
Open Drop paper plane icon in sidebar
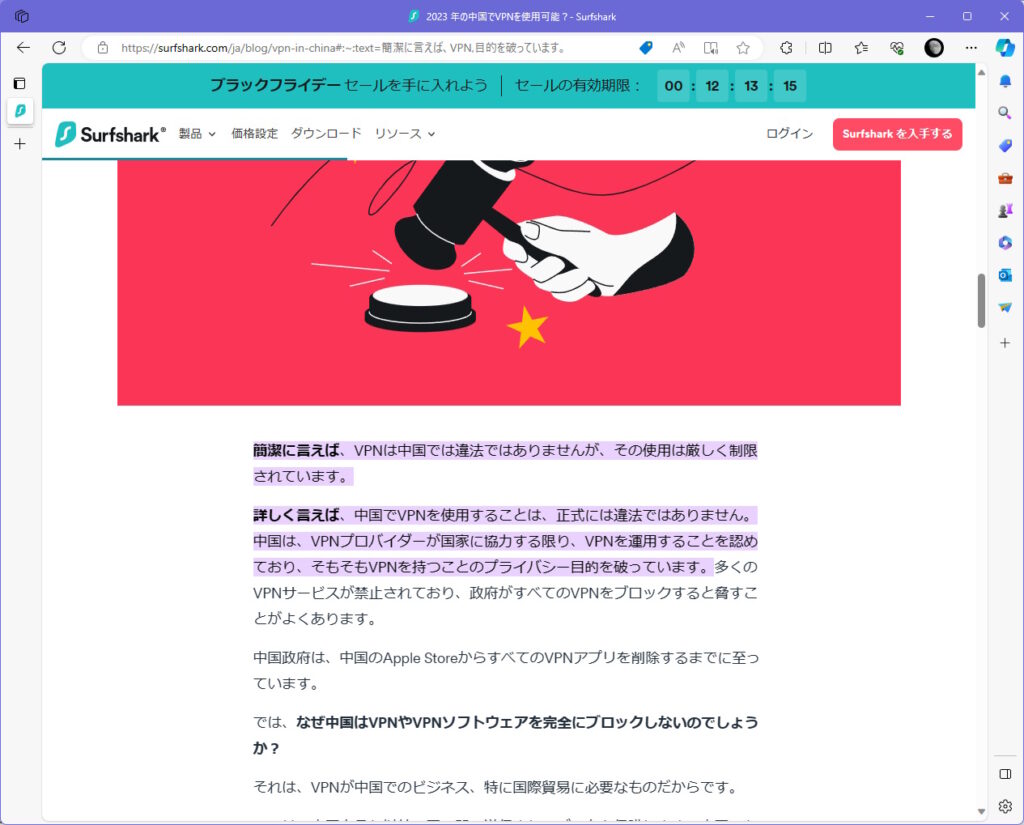tap(1005, 307)
